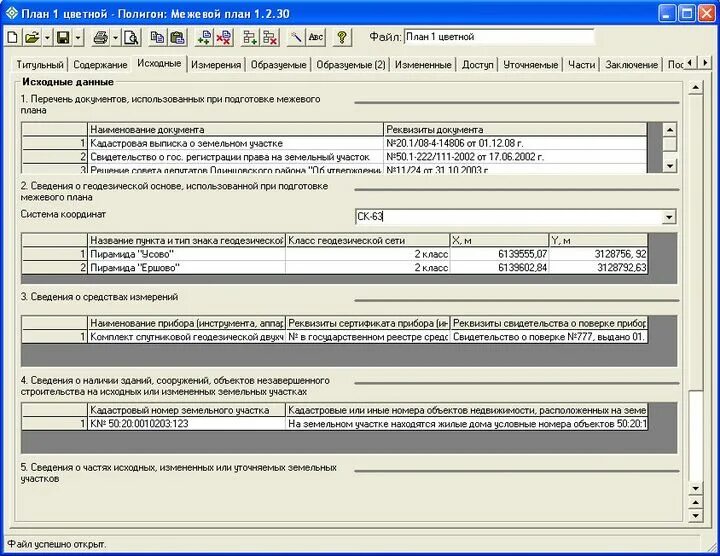This screenshot has height=556, width=720.
Task: Click the up arrow at the top of the main scrollbar
Action: pyautogui.click(x=696, y=88)
